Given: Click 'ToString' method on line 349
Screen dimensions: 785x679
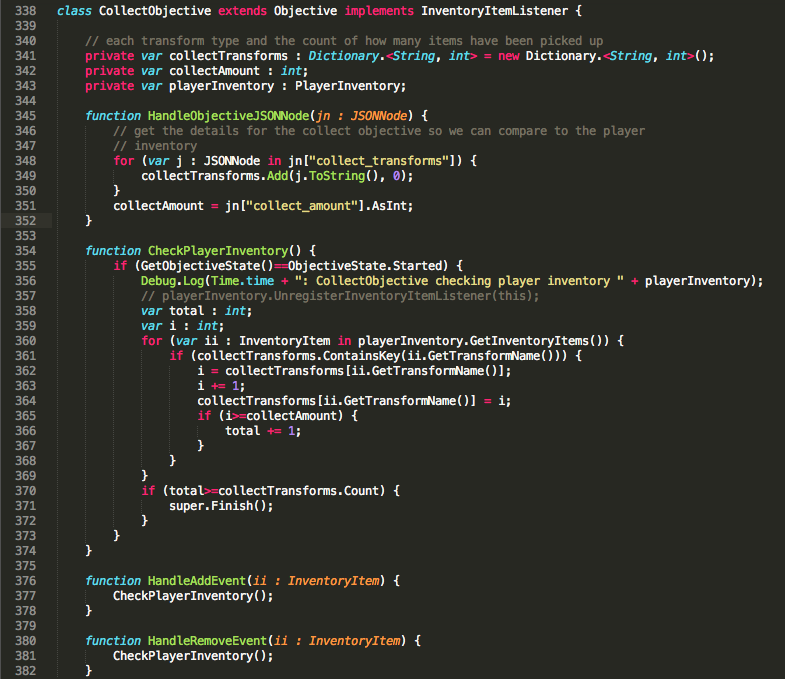Looking at the screenshot, I should pyautogui.click(x=337, y=176).
